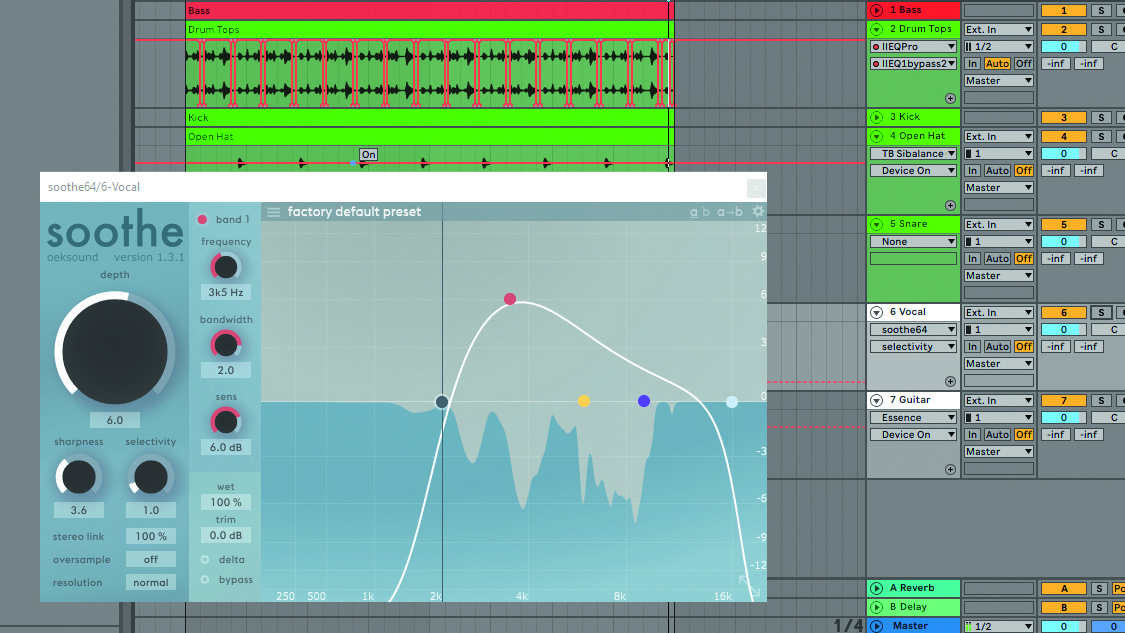Click the plus icon in Guitar track
1125x633 pixels.
coord(950,469)
